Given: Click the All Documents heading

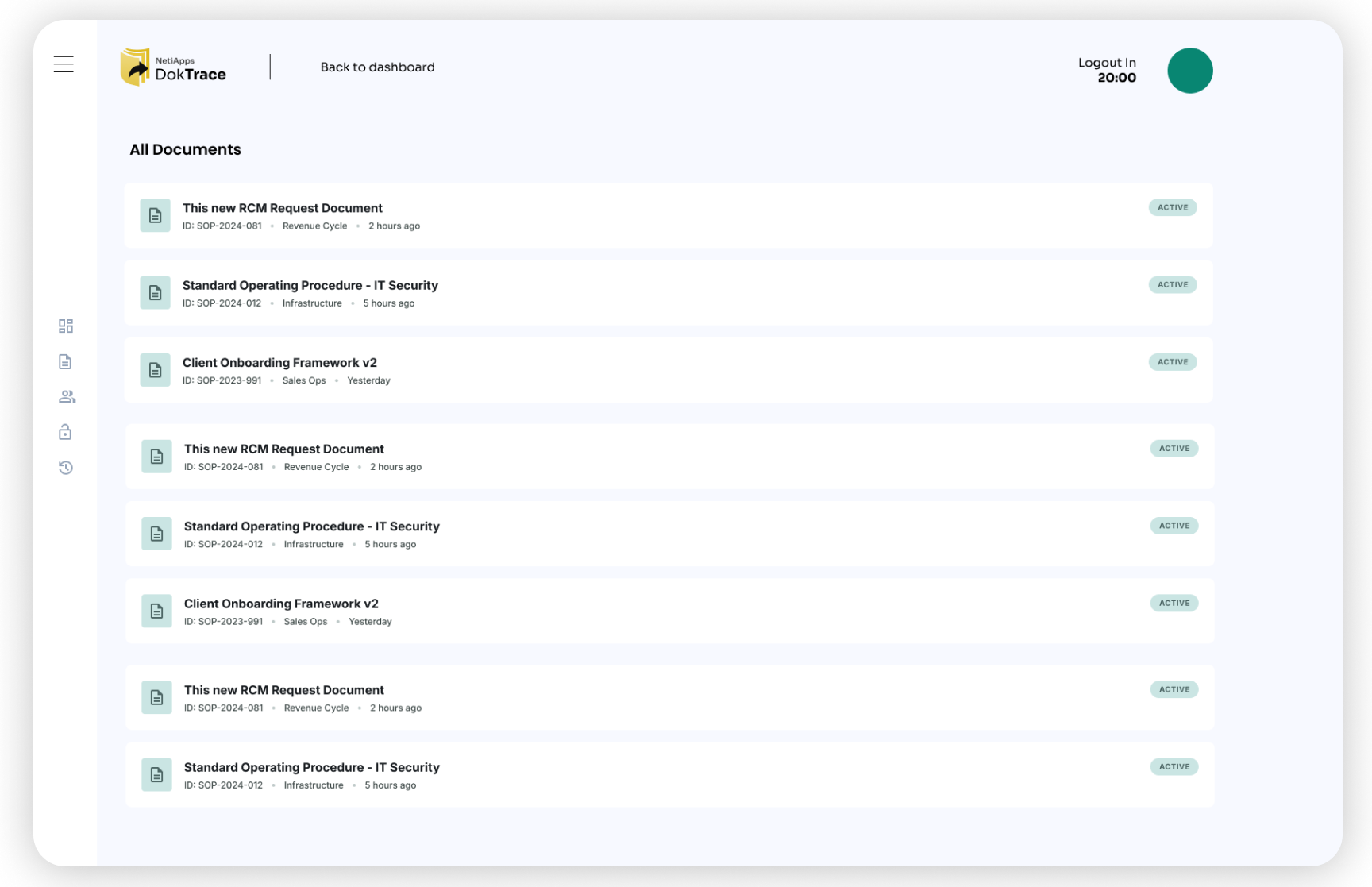Looking at the screenshot, I should (x=185, y=150).
